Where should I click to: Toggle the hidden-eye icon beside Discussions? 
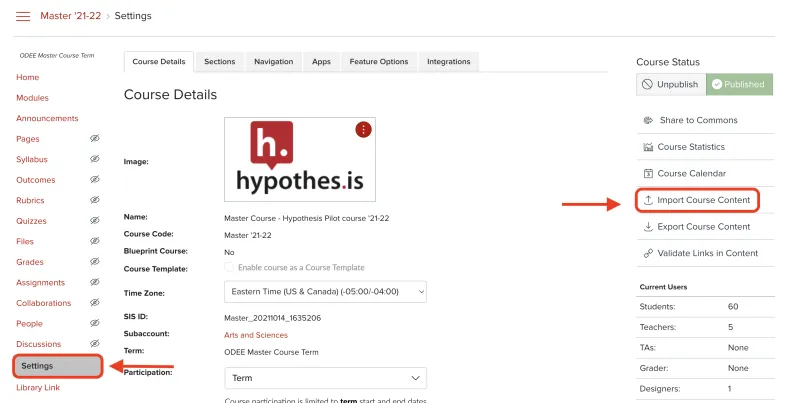pyautogui.click(x=95, y=343)
